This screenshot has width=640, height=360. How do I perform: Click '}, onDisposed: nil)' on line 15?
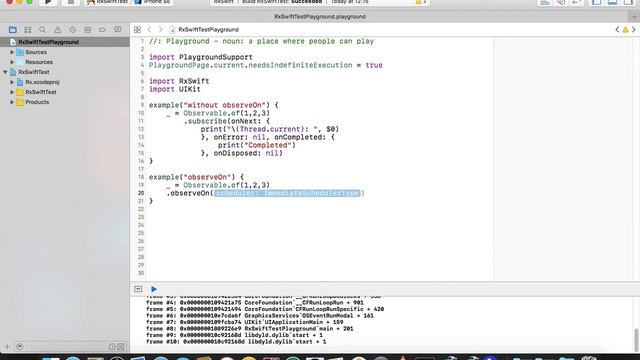242,153
